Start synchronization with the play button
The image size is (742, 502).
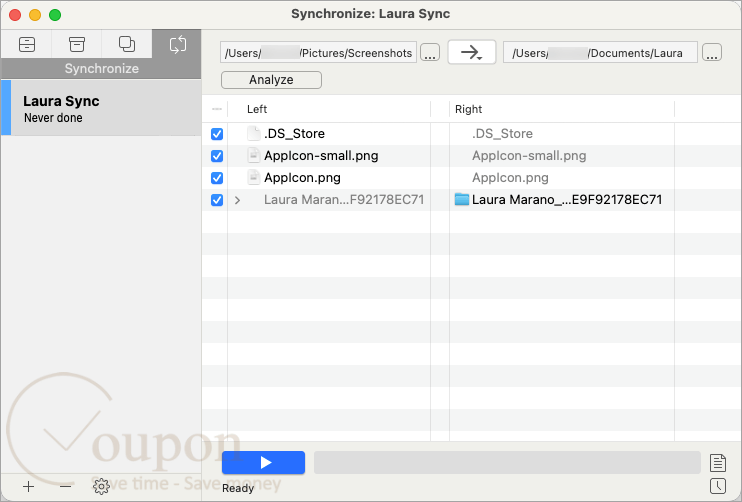[263, 462]
